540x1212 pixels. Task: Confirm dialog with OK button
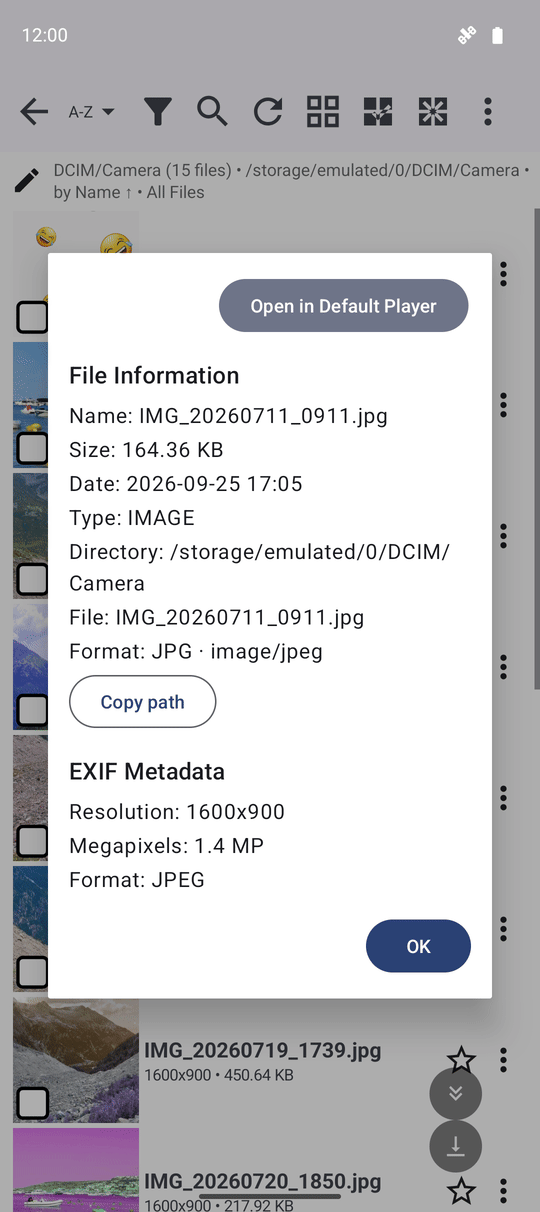click(x=418, y=946)
